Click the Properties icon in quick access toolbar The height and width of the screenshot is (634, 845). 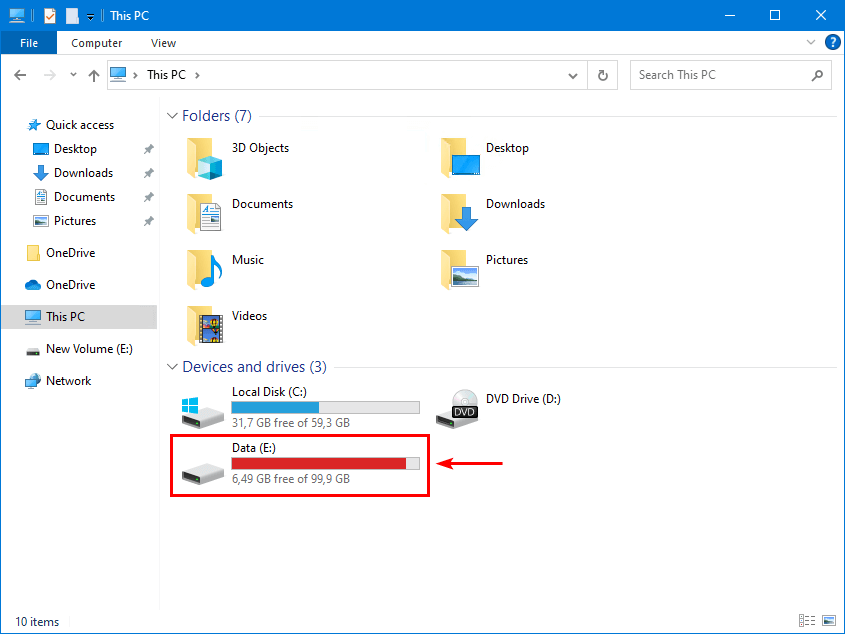50,16
